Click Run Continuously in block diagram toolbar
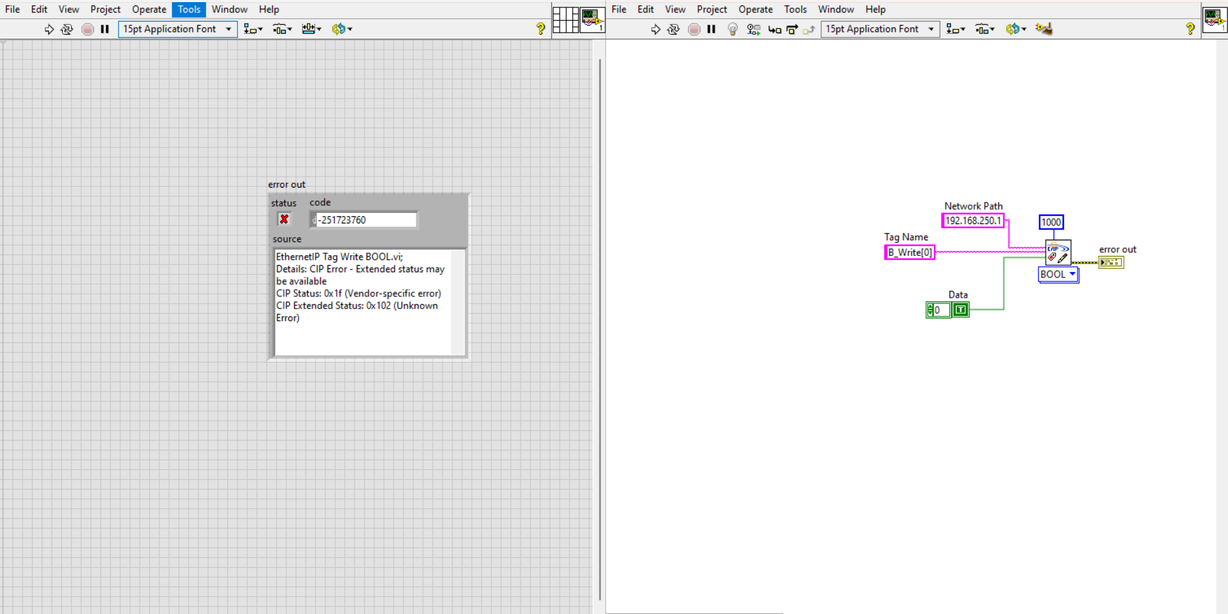Screen dimensions: 1228x614 click(x=674, y=29)
